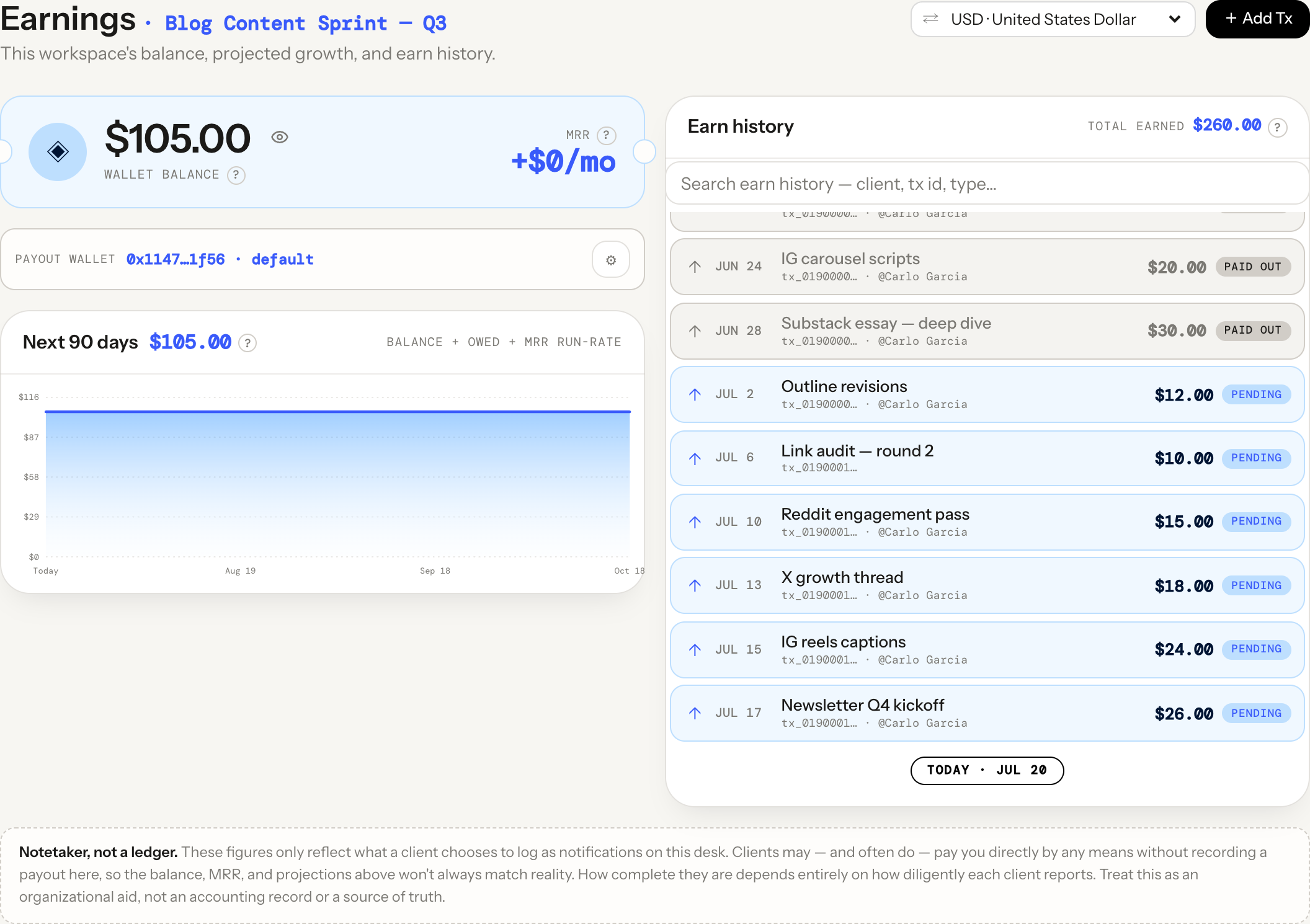Click PENDING badge on Newsletter Q4 kickoff
1310x924 pixels.
tap(1256, 713)
